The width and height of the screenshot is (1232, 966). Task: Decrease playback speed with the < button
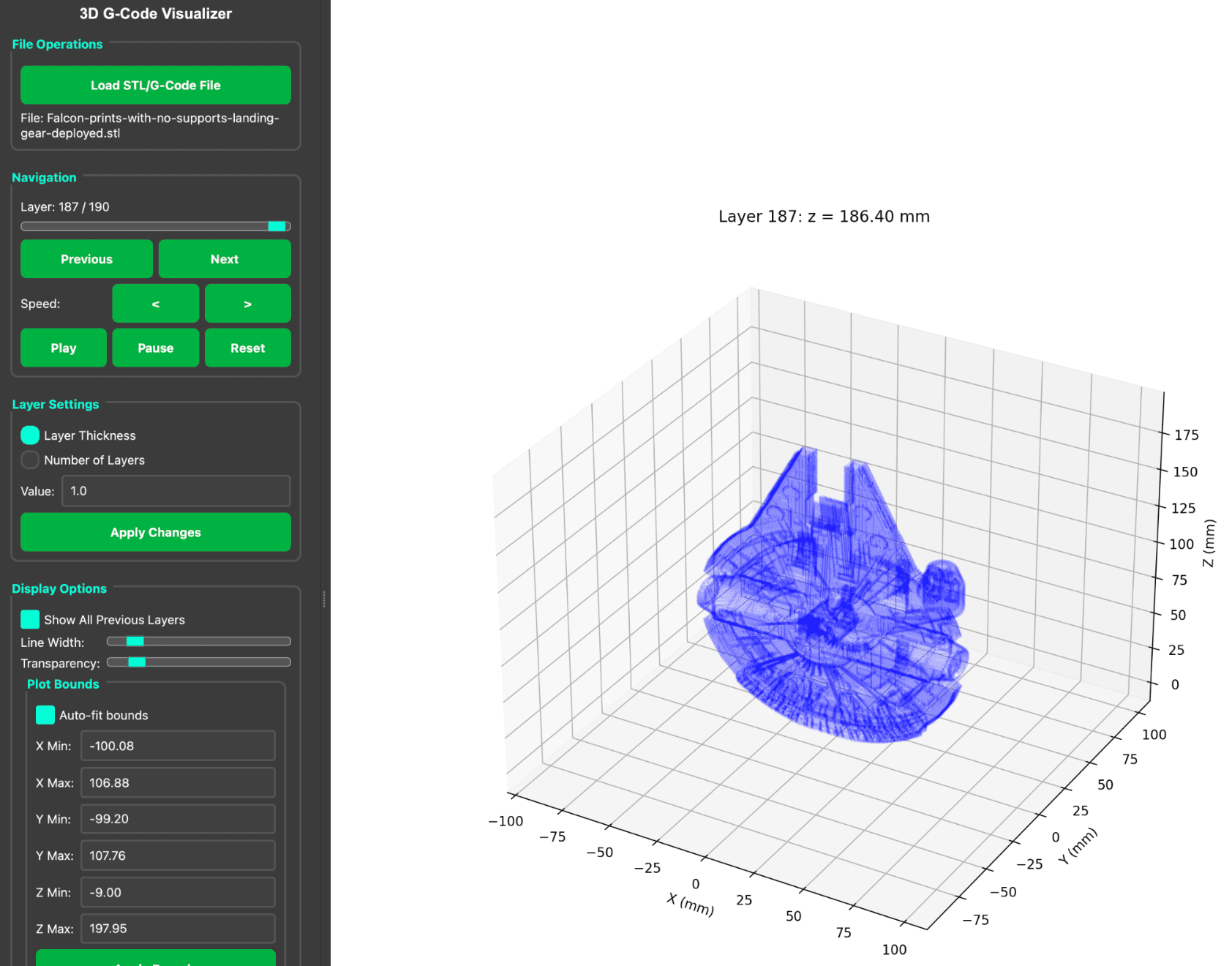[x=155, y=303]
